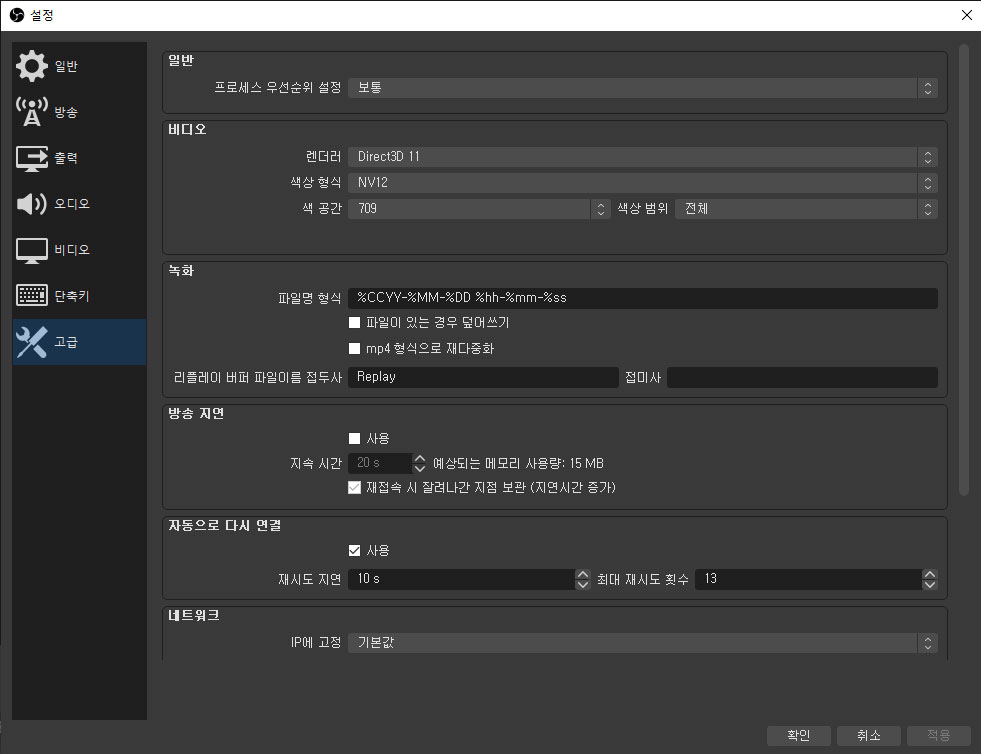Click the 확인 button
The image size is (981, 754).
[798, 735]
